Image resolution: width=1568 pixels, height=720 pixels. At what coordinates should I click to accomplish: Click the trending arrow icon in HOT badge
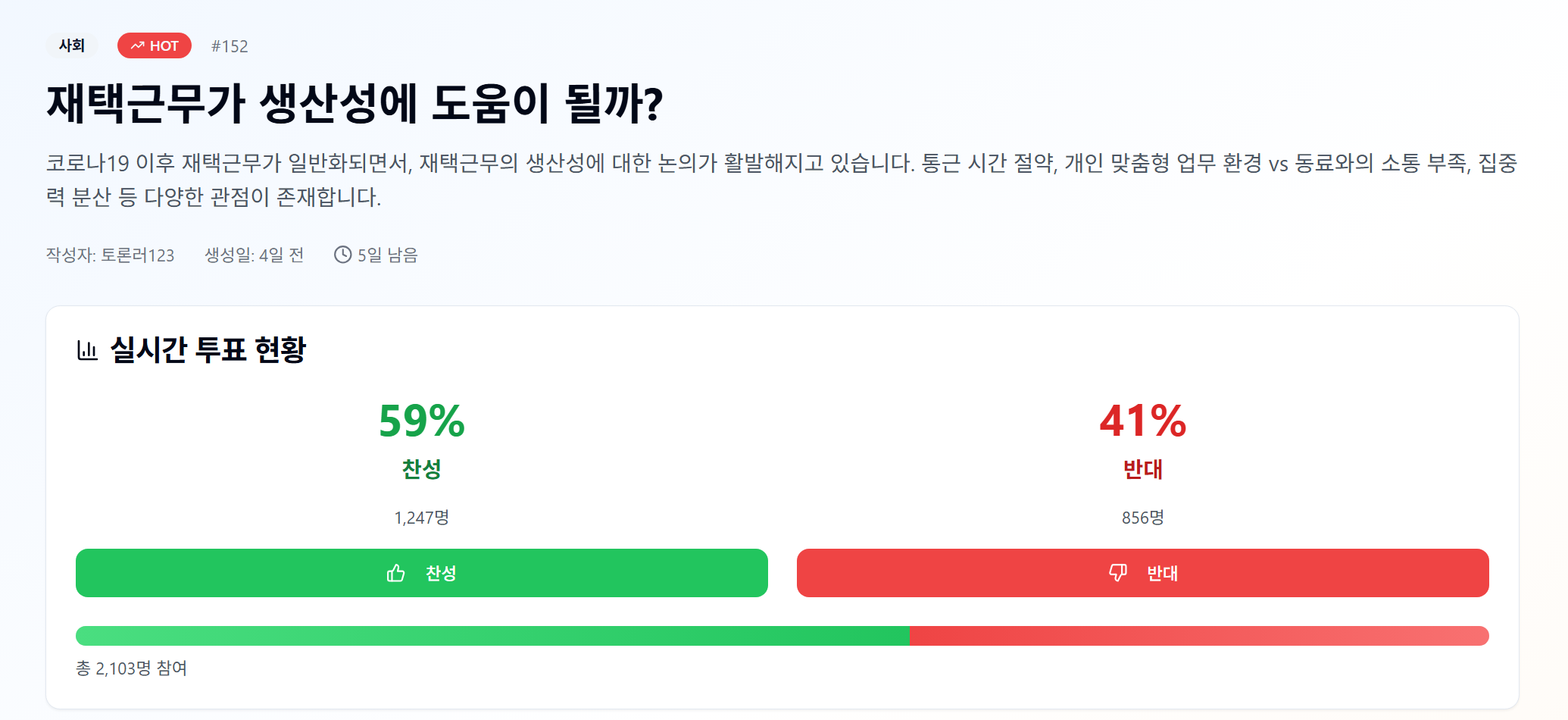click(x=137, y=46)
